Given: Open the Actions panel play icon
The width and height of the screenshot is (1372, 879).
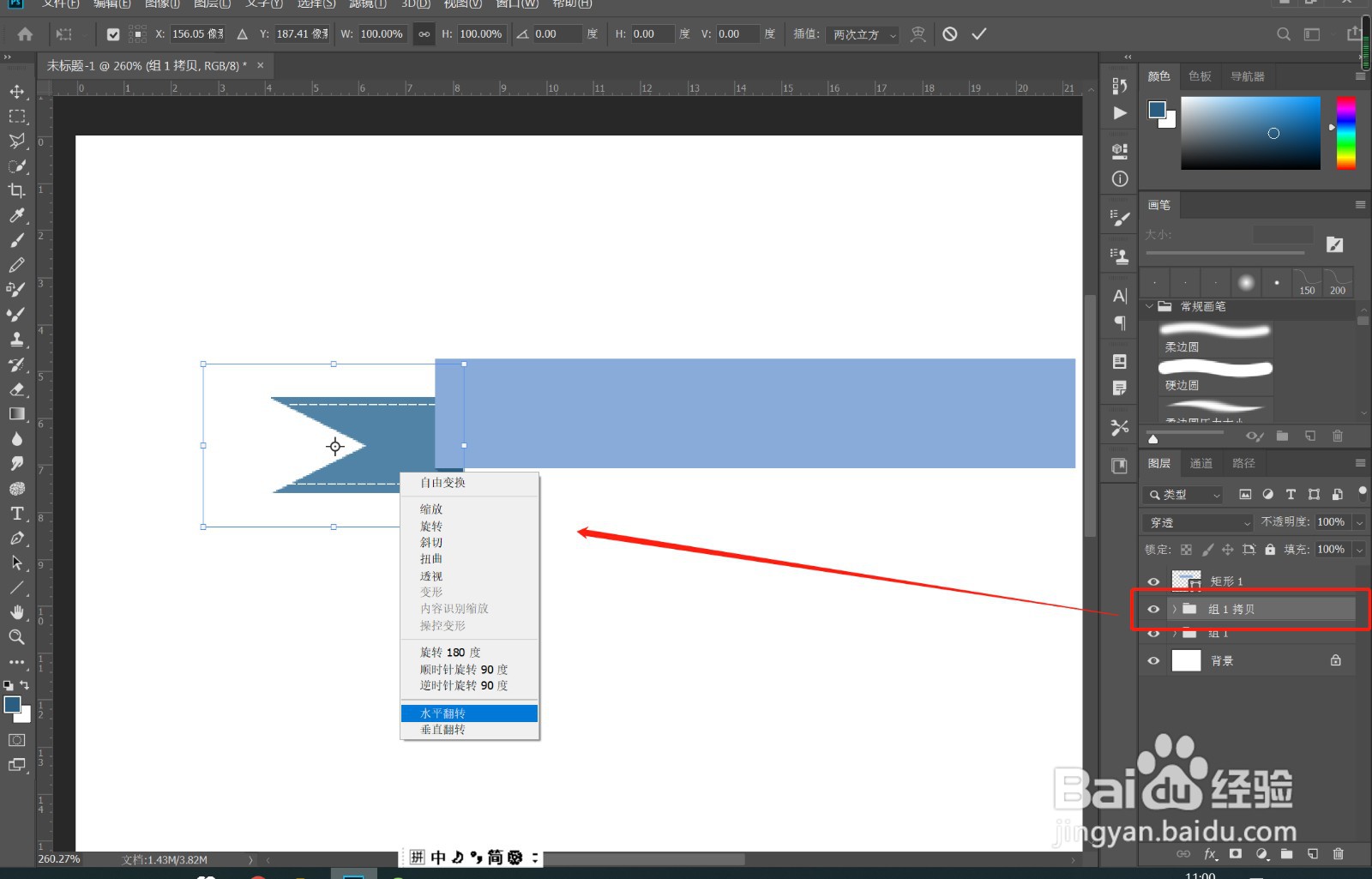Looking at the screenshot, I should [x=1120, y=113].
